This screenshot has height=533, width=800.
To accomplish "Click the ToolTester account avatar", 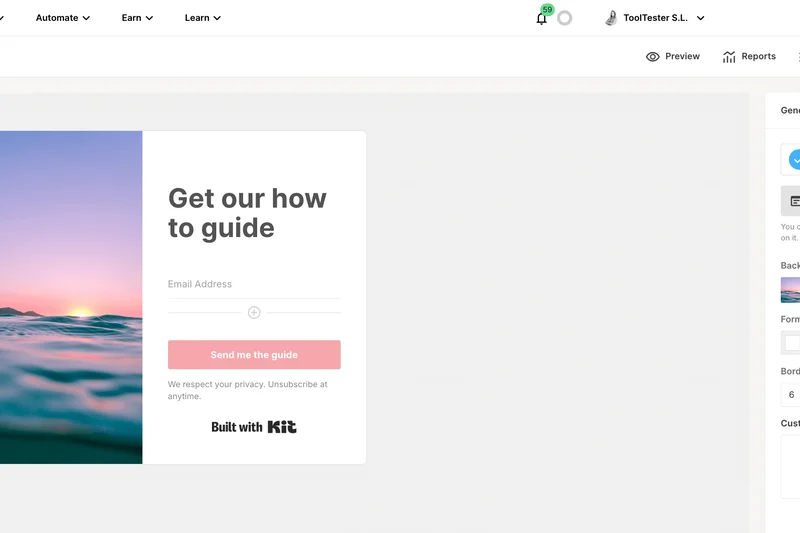I will pos(611,18).
